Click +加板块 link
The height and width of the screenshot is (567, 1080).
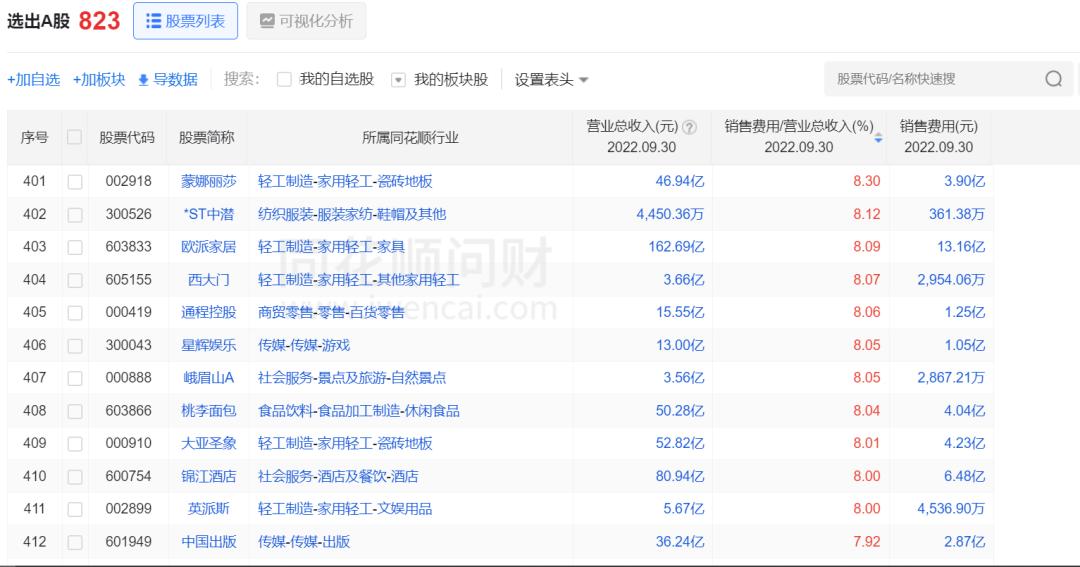[99, 79]
